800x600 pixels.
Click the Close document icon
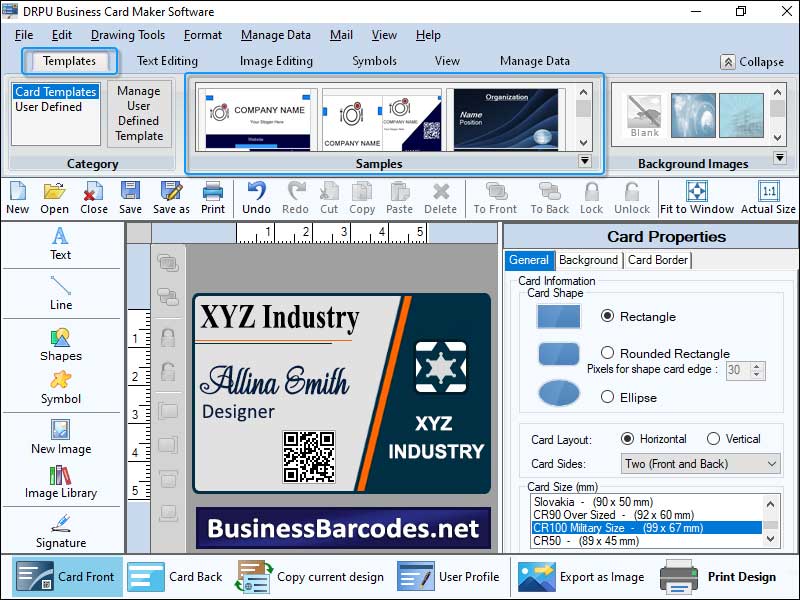click(93, 197)
